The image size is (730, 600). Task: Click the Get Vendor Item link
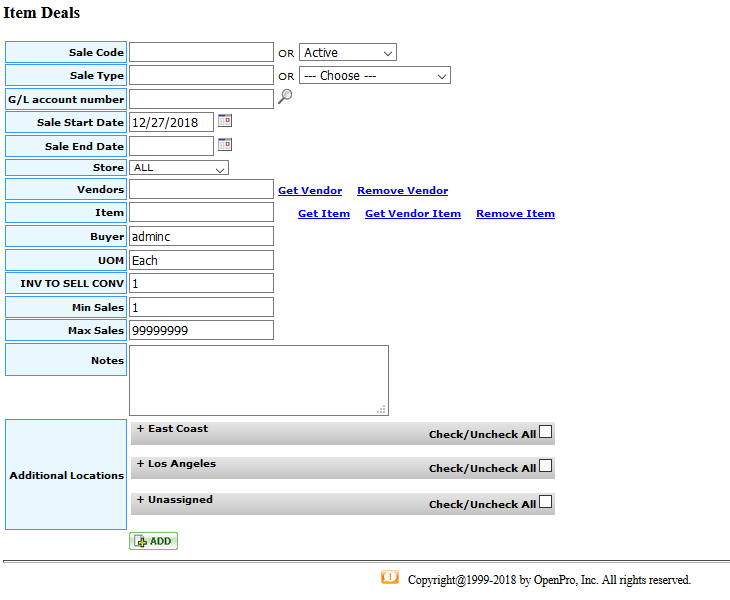413,214
